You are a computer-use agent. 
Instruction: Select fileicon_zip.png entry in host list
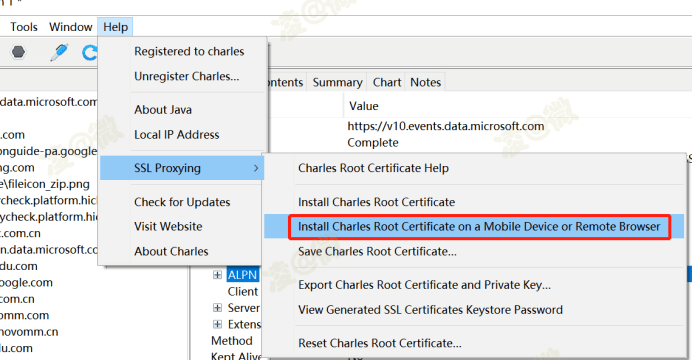coord(45,184)
